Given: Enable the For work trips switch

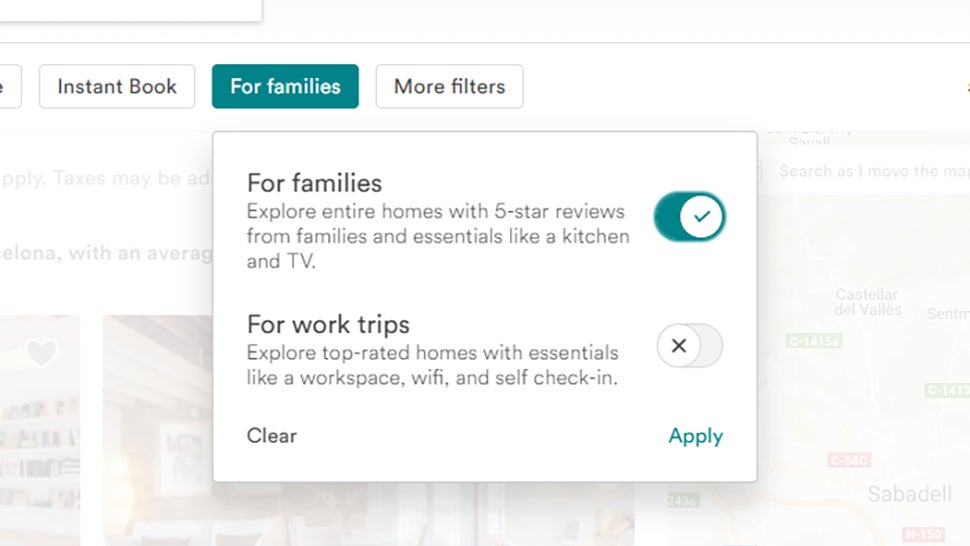Looking at the screenshot, I should point(690,345).
